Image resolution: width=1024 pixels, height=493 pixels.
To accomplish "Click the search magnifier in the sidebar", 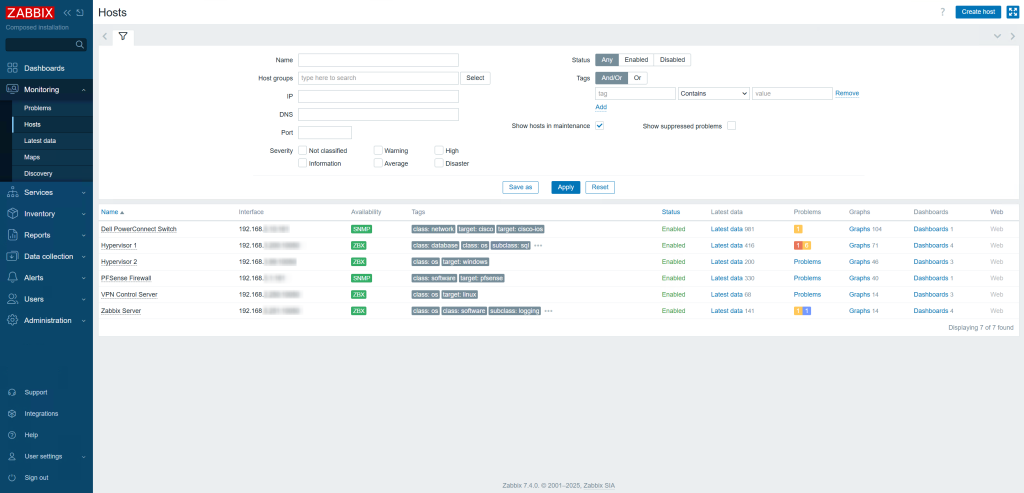I will (80, 45).
